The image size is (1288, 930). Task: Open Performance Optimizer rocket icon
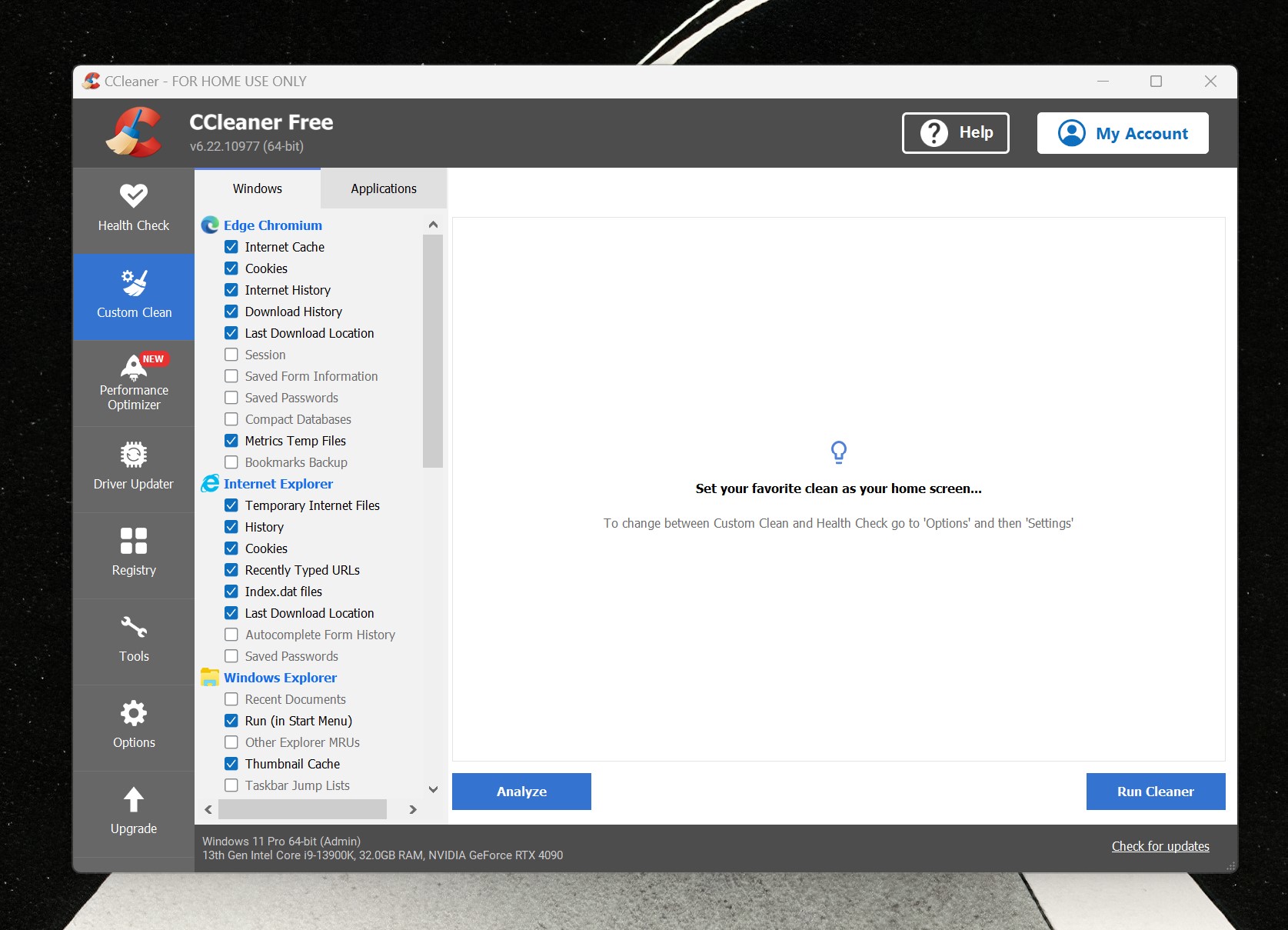(134, 367)
